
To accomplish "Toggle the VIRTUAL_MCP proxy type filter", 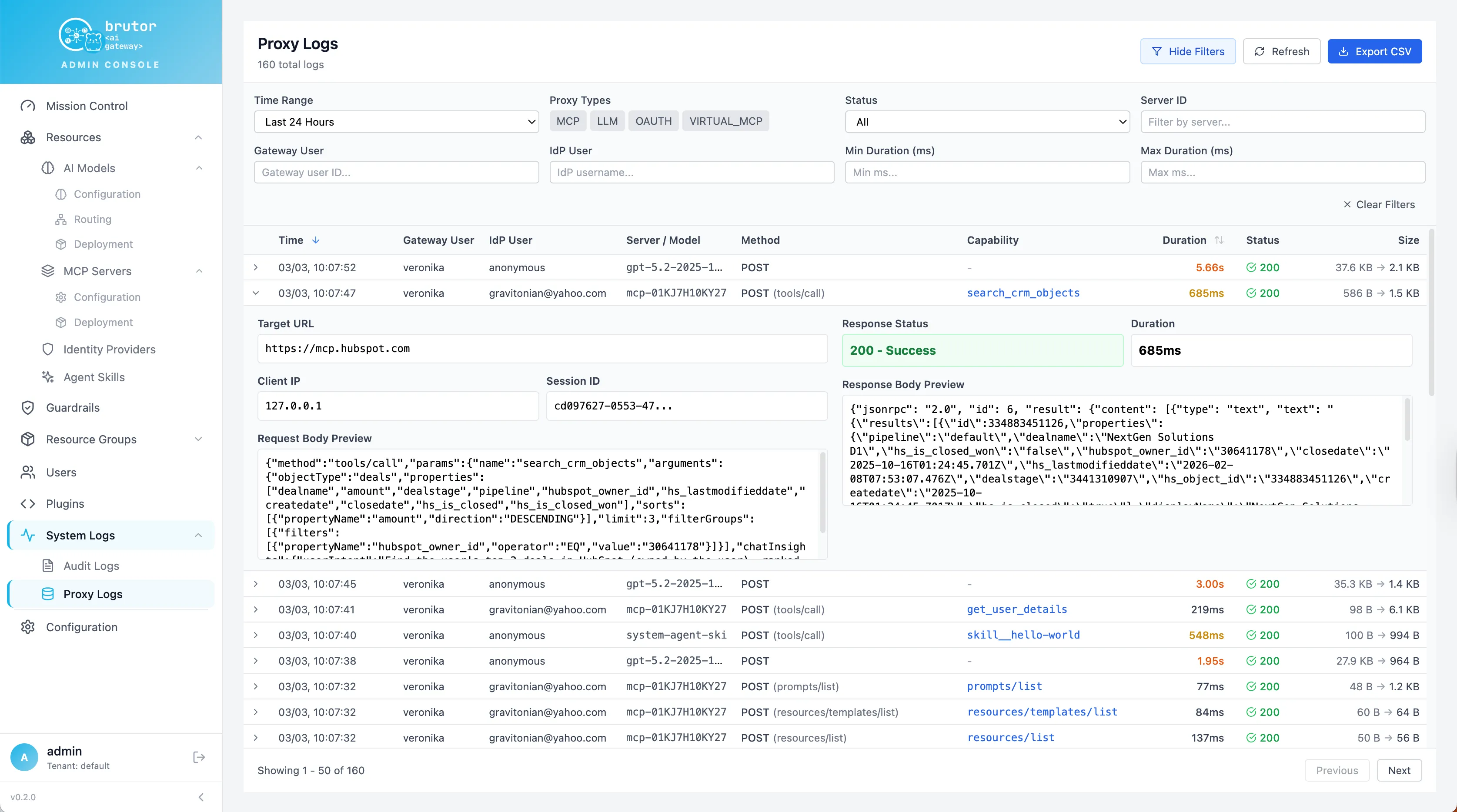I will [725, 121].
